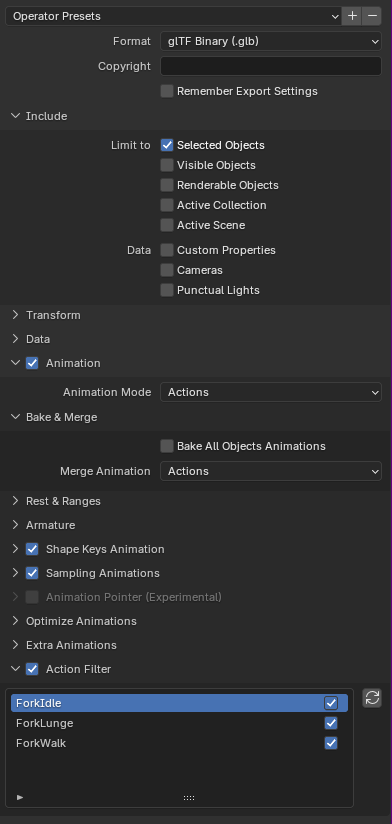Collapse the Include section
Viewport: 392px width, 824px height.
(x=16, y=116)
